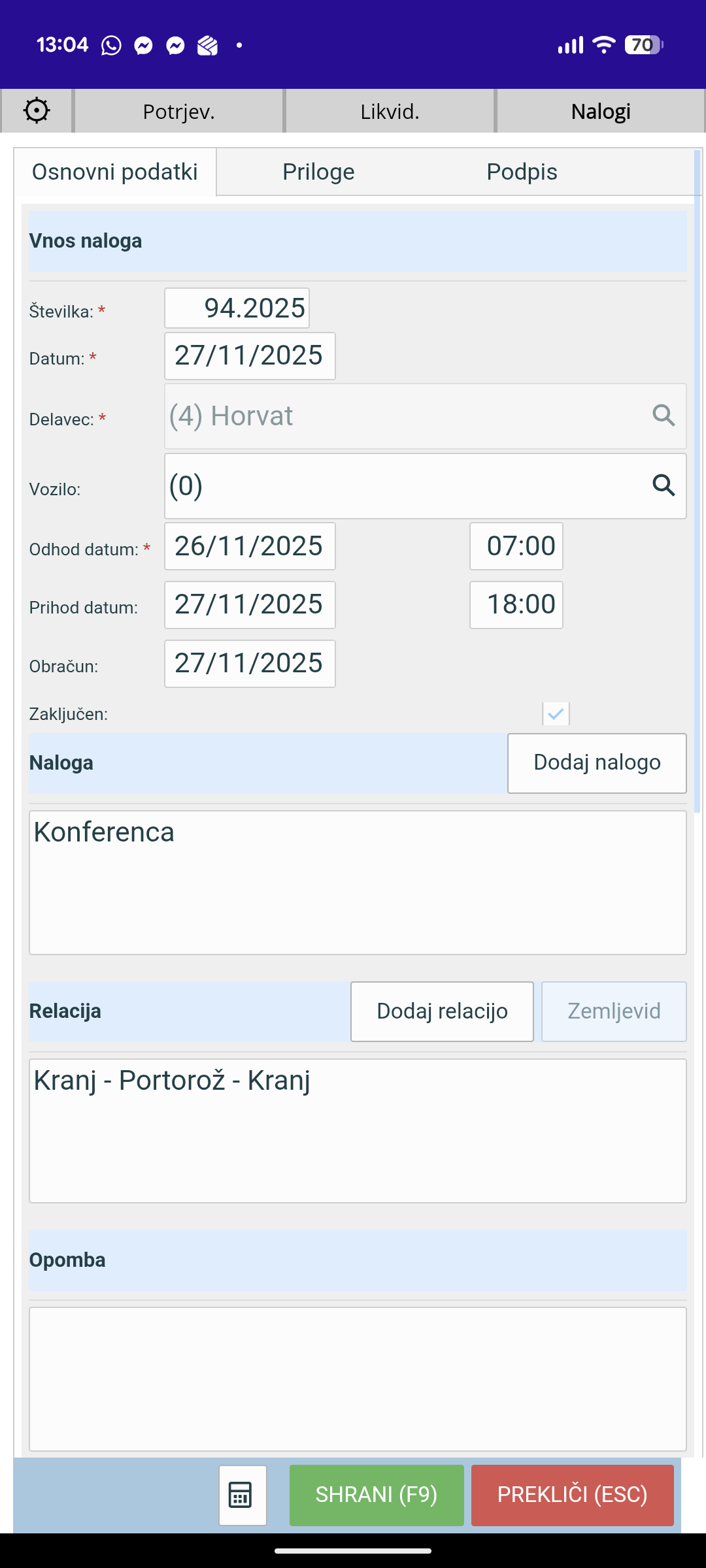This screenshot has height=1568, width=706.
Task: Tap the Wi-Fi status icon
Action: (x=604, y=44)
